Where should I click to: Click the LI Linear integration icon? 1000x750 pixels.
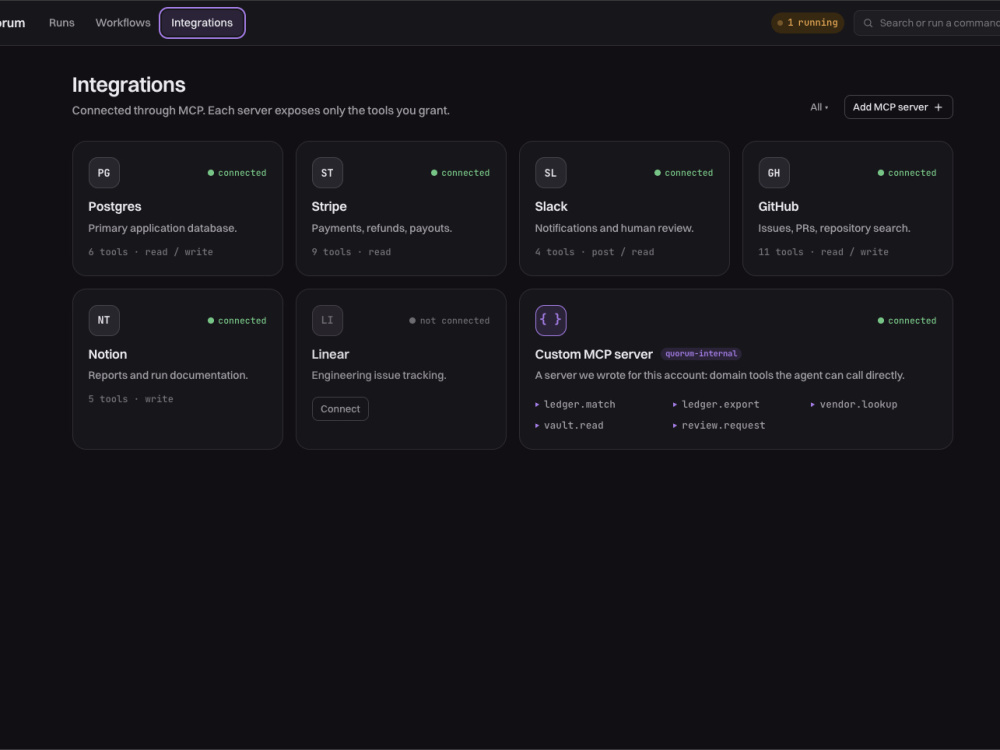point(327,320)
